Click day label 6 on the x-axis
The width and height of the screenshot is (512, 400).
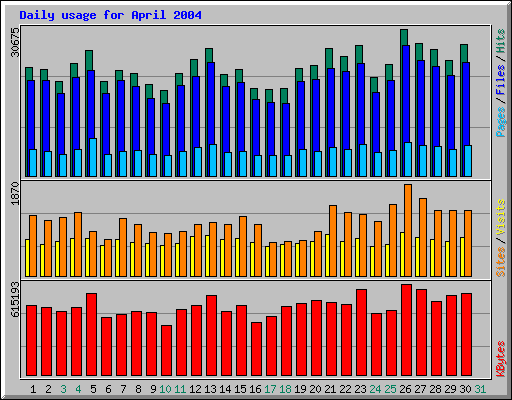click(108, 389)
